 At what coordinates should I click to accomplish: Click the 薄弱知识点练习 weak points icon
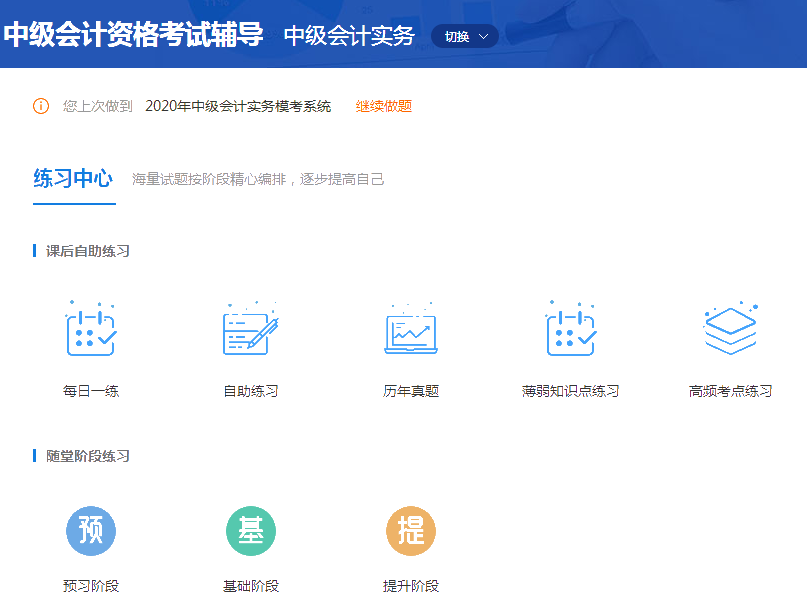[570, 331]
